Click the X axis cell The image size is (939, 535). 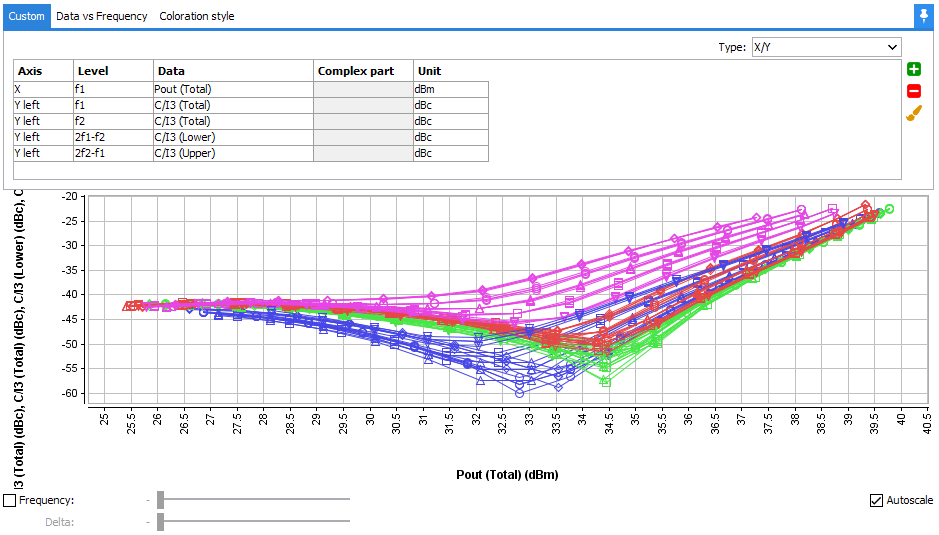(43, 89)
